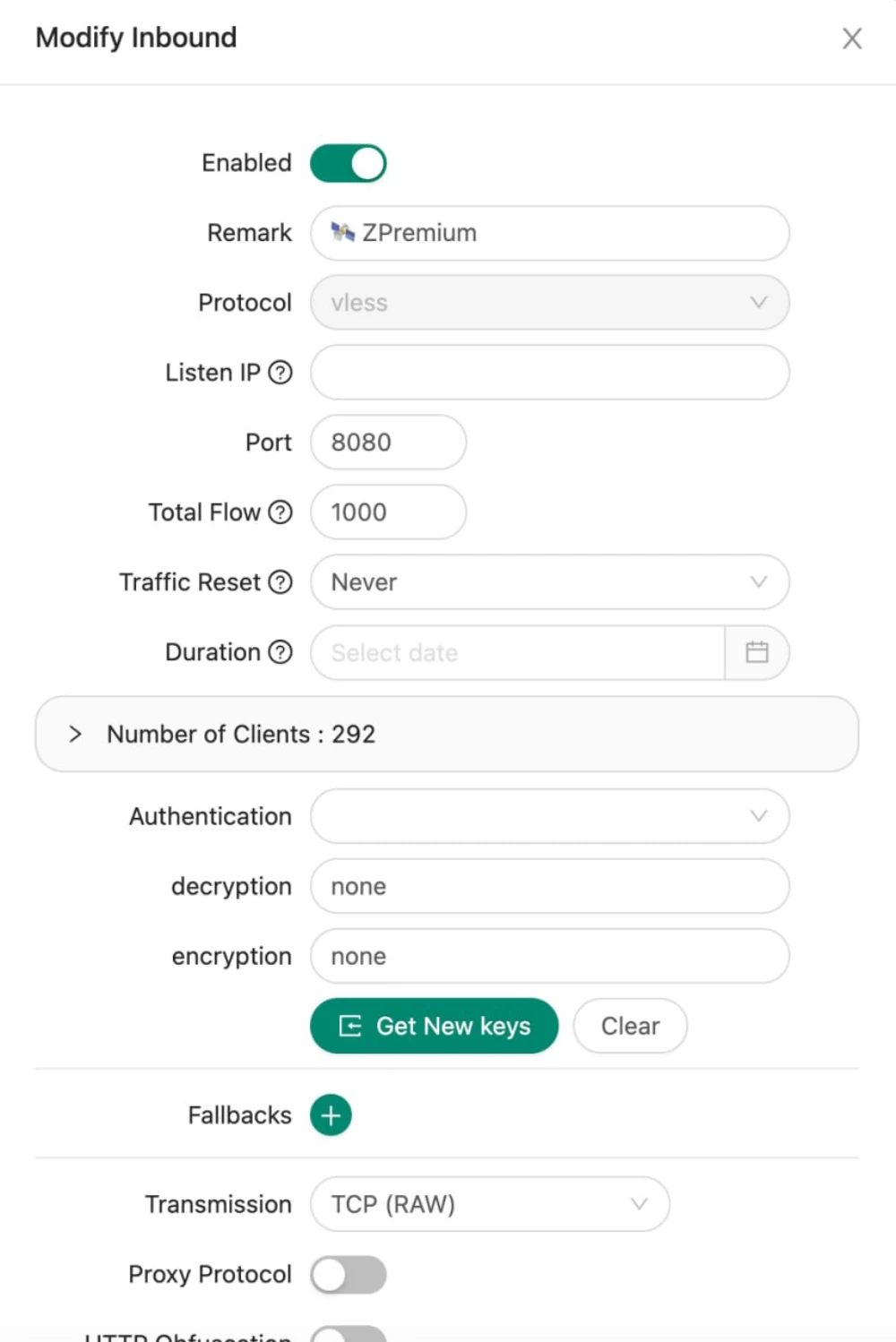Click the Get New keys button
Screen dimensions: 896x1342
435,1026
